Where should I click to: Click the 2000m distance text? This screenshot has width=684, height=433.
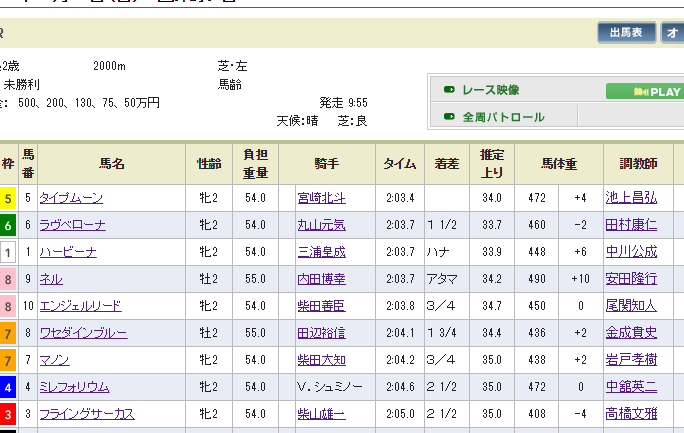(x=109, y=66)
